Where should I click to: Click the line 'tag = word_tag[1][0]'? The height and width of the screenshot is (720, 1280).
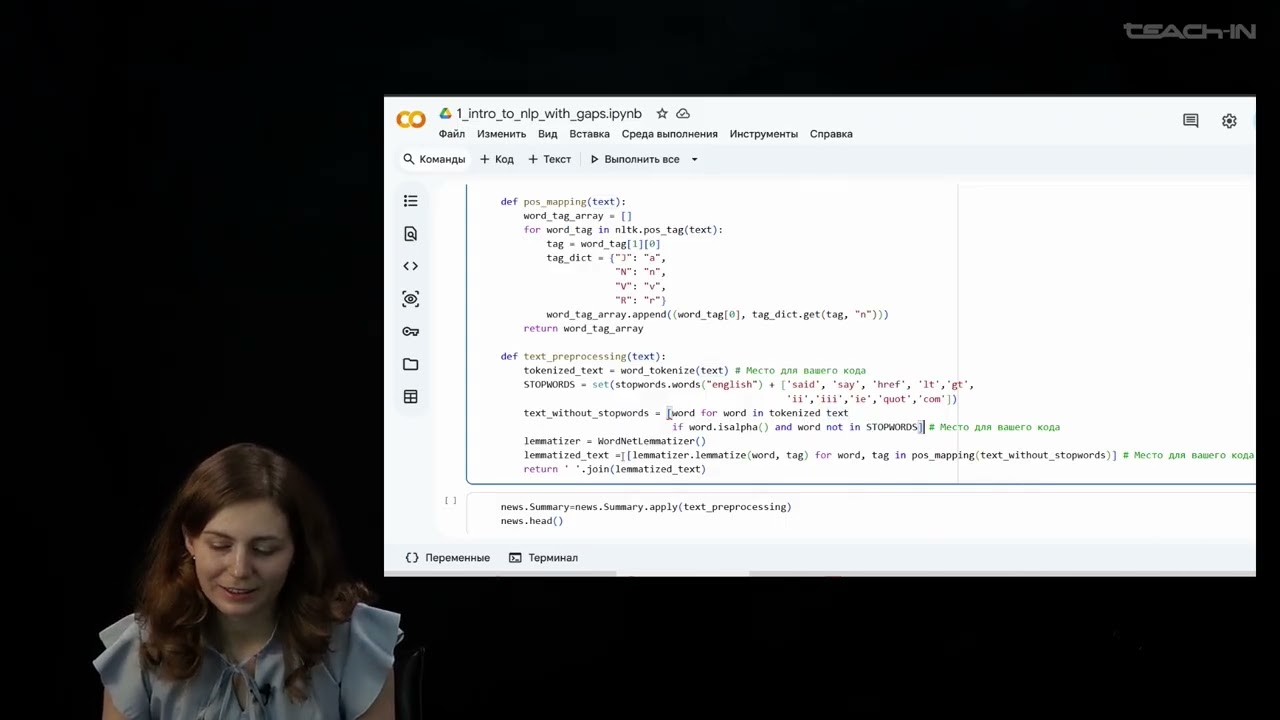603,244
